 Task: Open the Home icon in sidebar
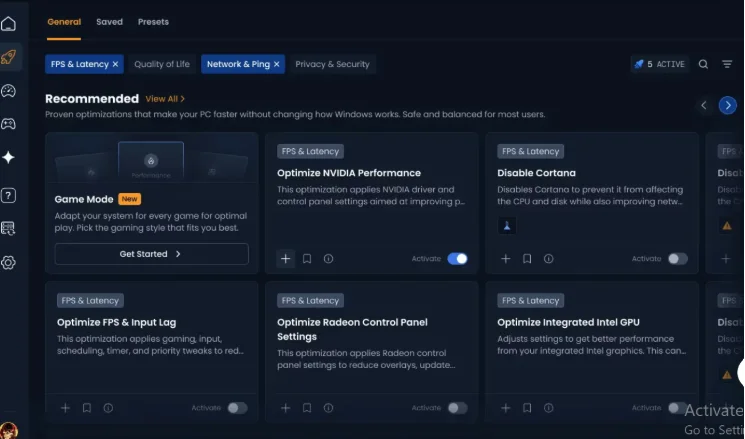coord(9,23)
